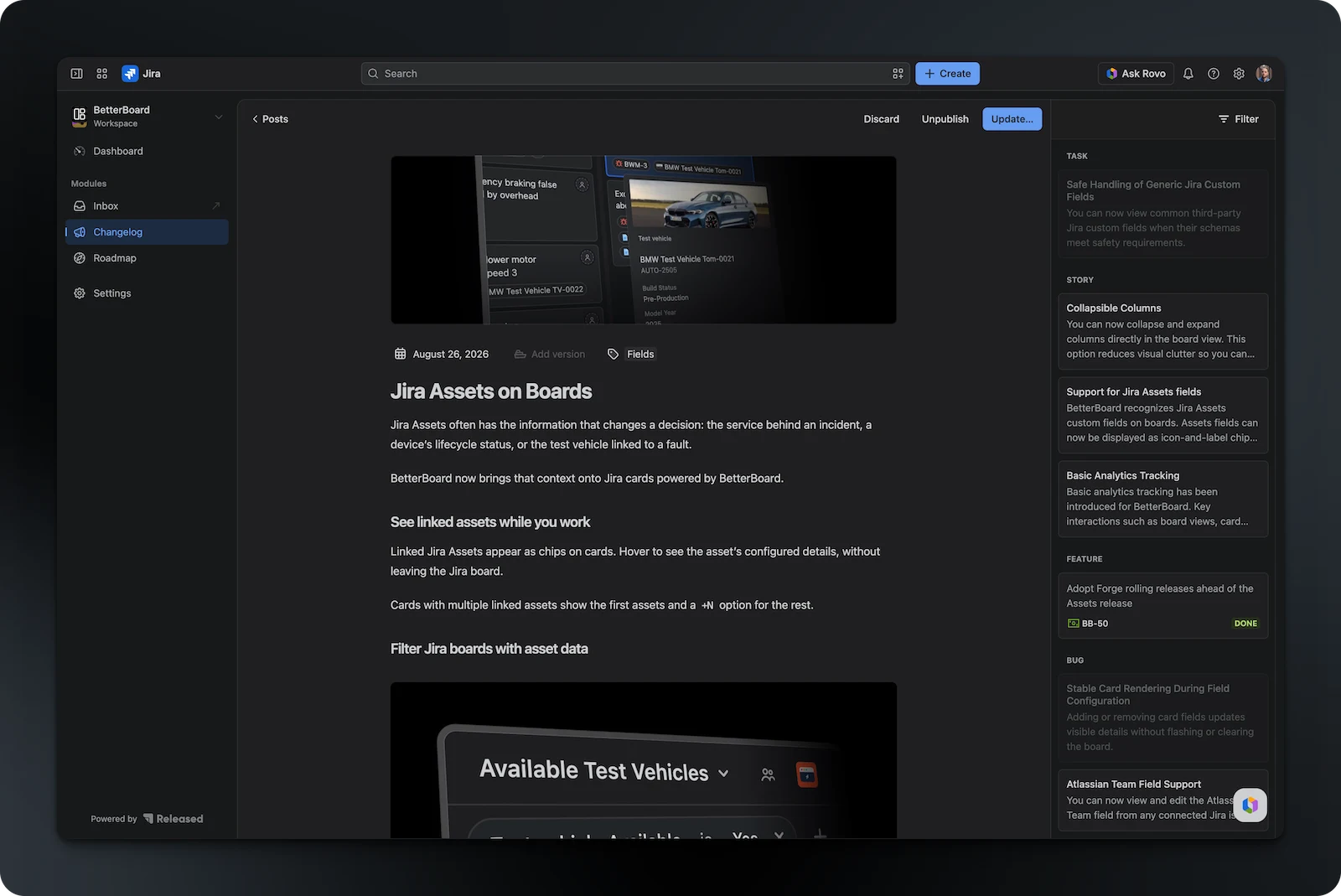
Task: Open the Roadmap module
Action: (x=147, y=258)
